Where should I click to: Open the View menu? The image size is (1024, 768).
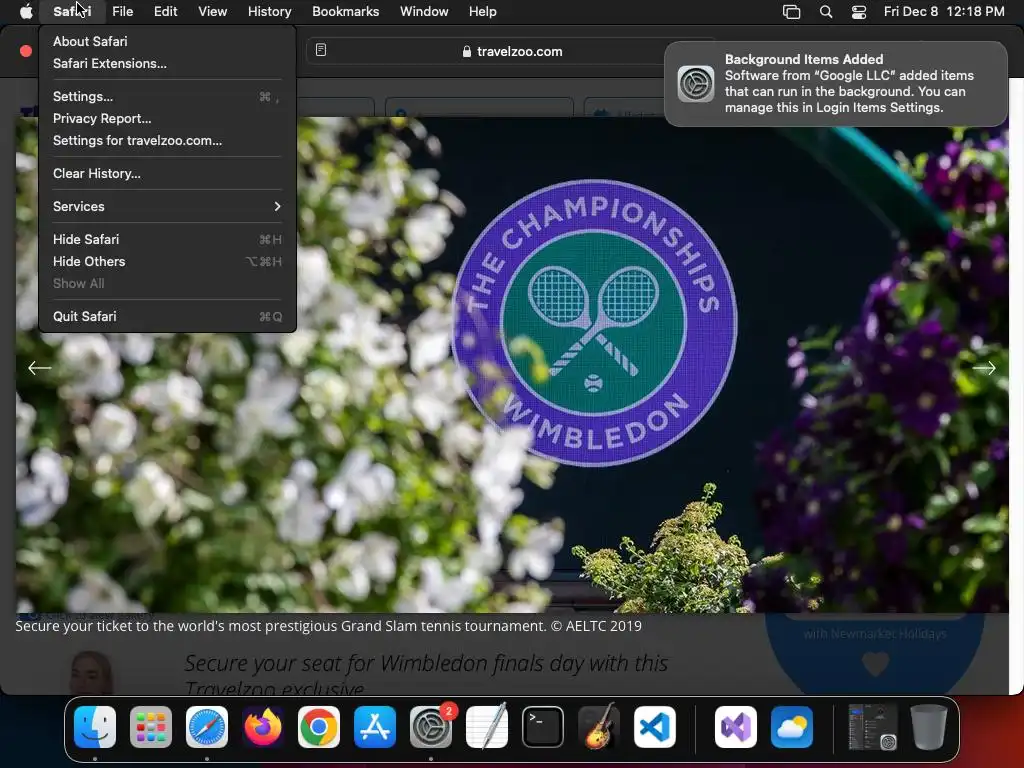[212, 11]
